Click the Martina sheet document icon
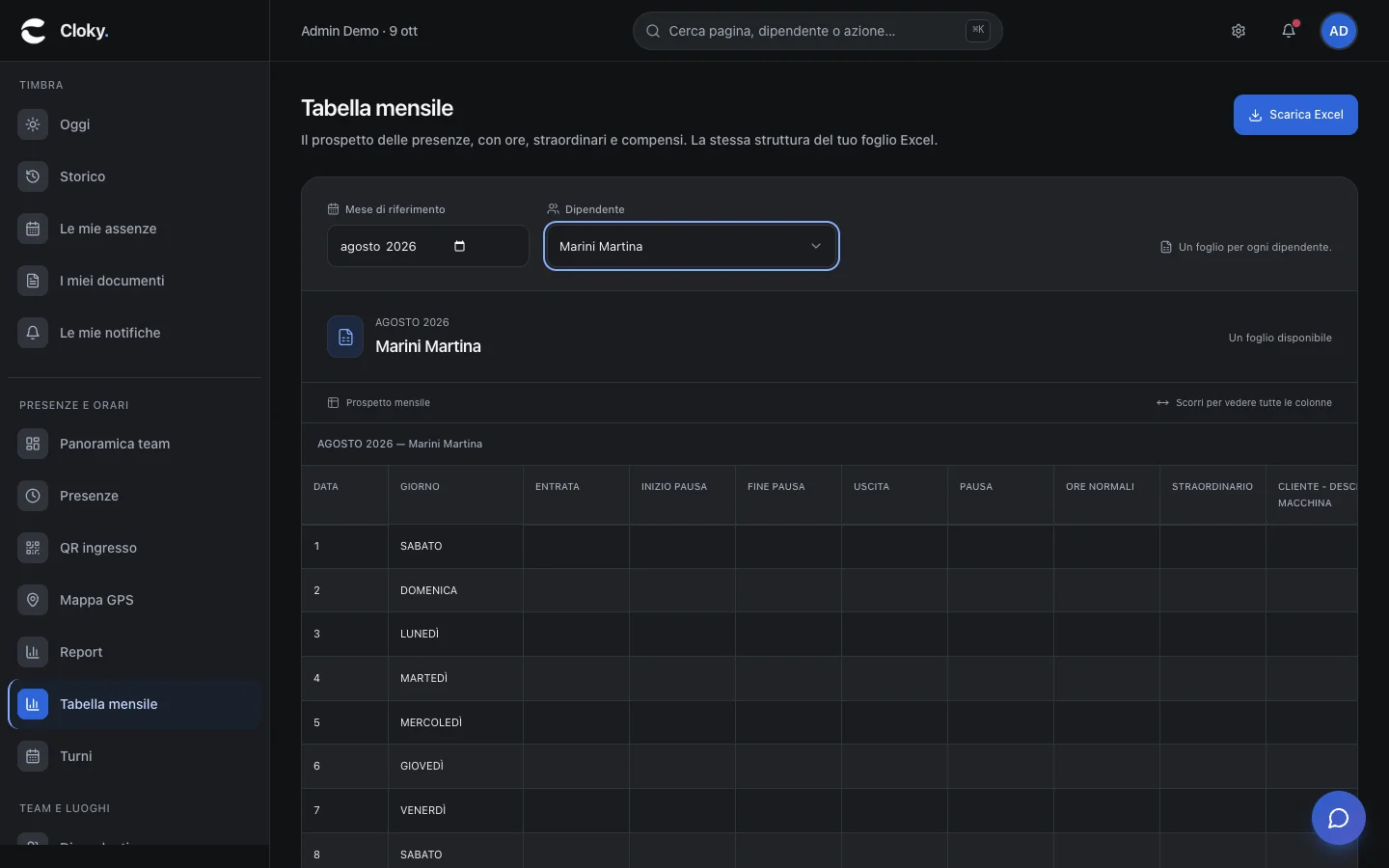Viewport: 1389px width, 868px height. (x=345, y=337)
